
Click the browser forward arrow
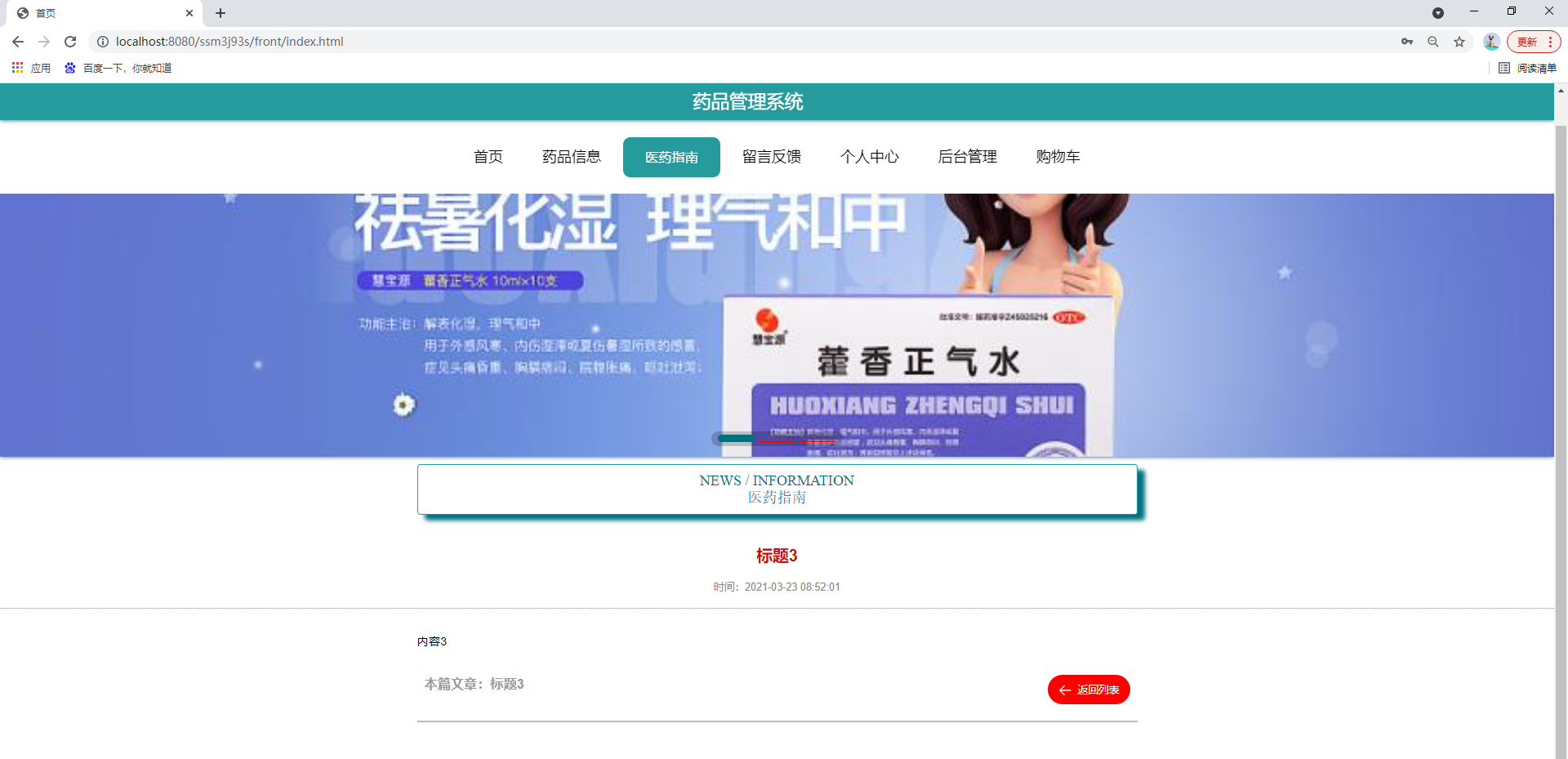[x=44, y=42]
